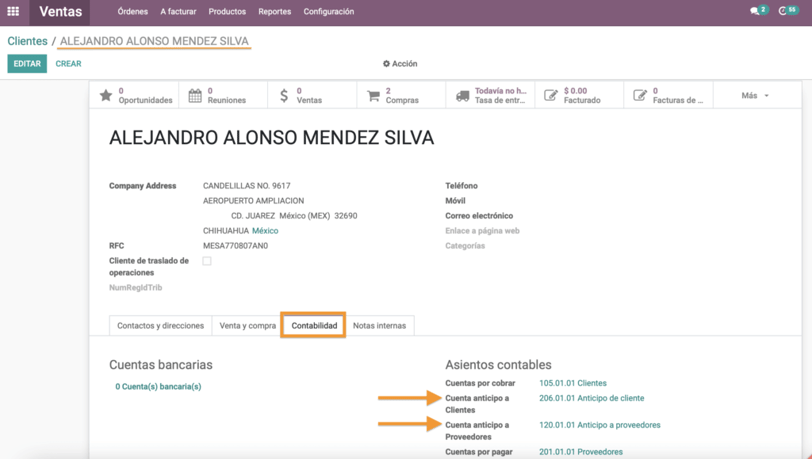
Task: Click the Cuentas bancarias heading
Action: [161, 365]
